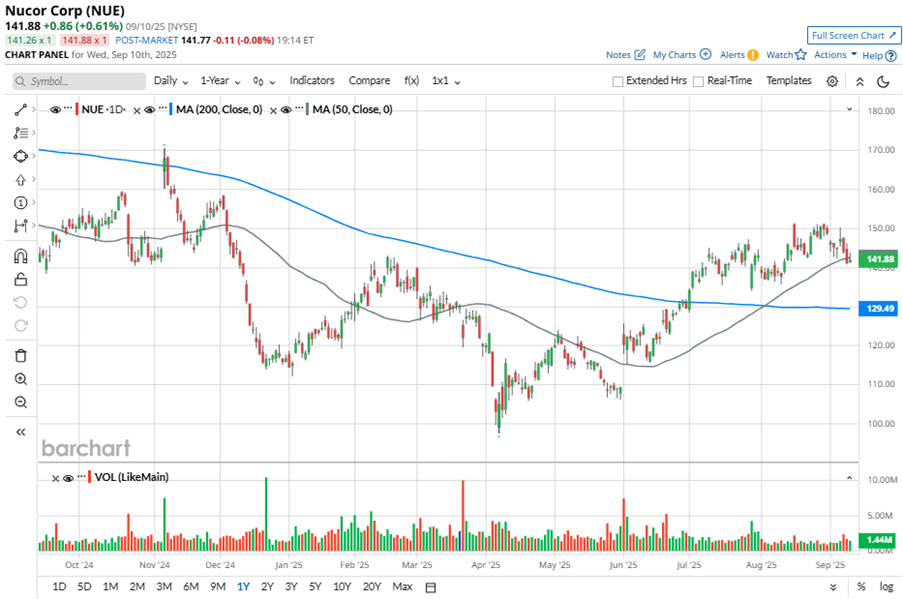Select the 1D time range
The image size is (903, 599).
point(59,586)
